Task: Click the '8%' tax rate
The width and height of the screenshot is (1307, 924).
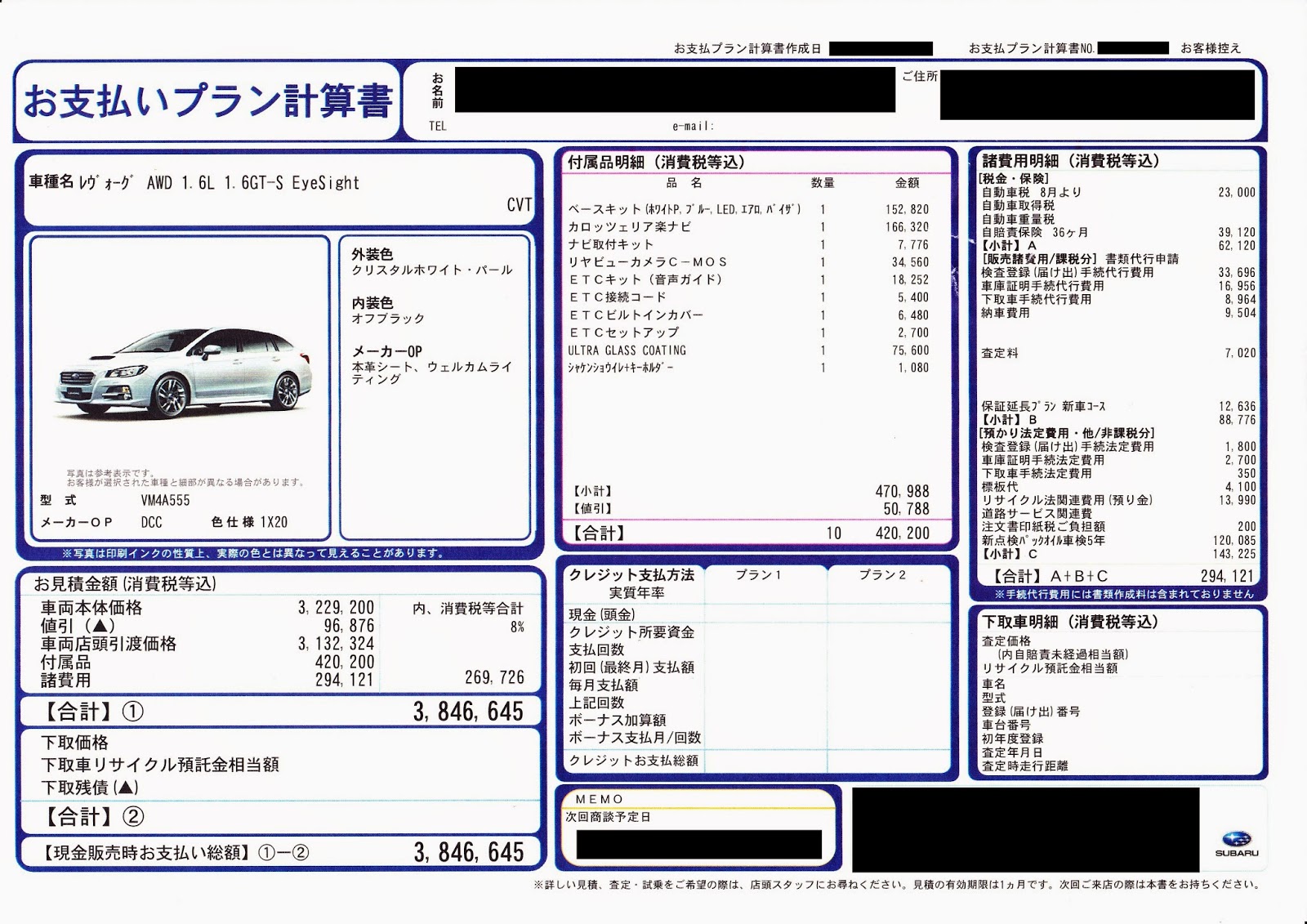Action: 517,627
